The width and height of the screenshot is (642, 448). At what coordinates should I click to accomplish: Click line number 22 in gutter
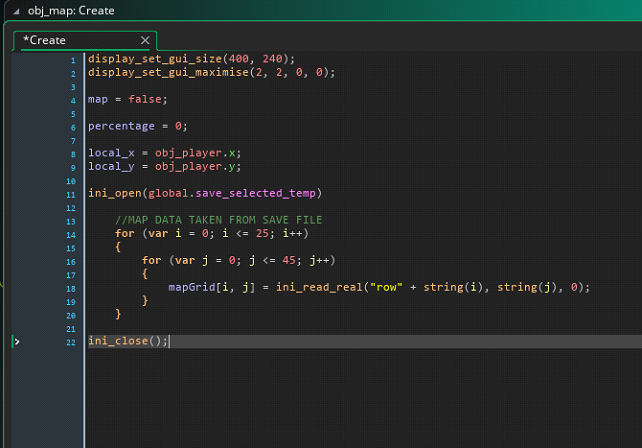click(71, 342)
